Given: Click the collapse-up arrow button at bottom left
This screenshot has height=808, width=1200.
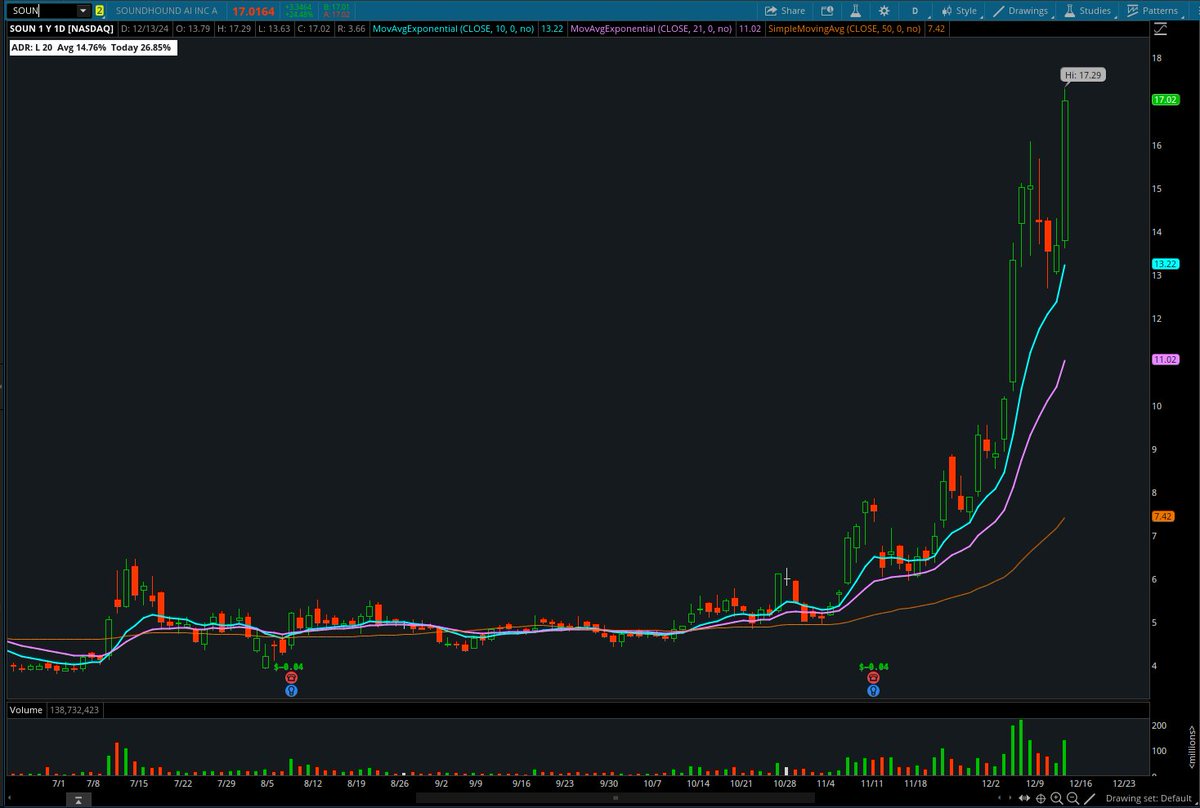Looking at the screenshot, I should click(78, 801).
